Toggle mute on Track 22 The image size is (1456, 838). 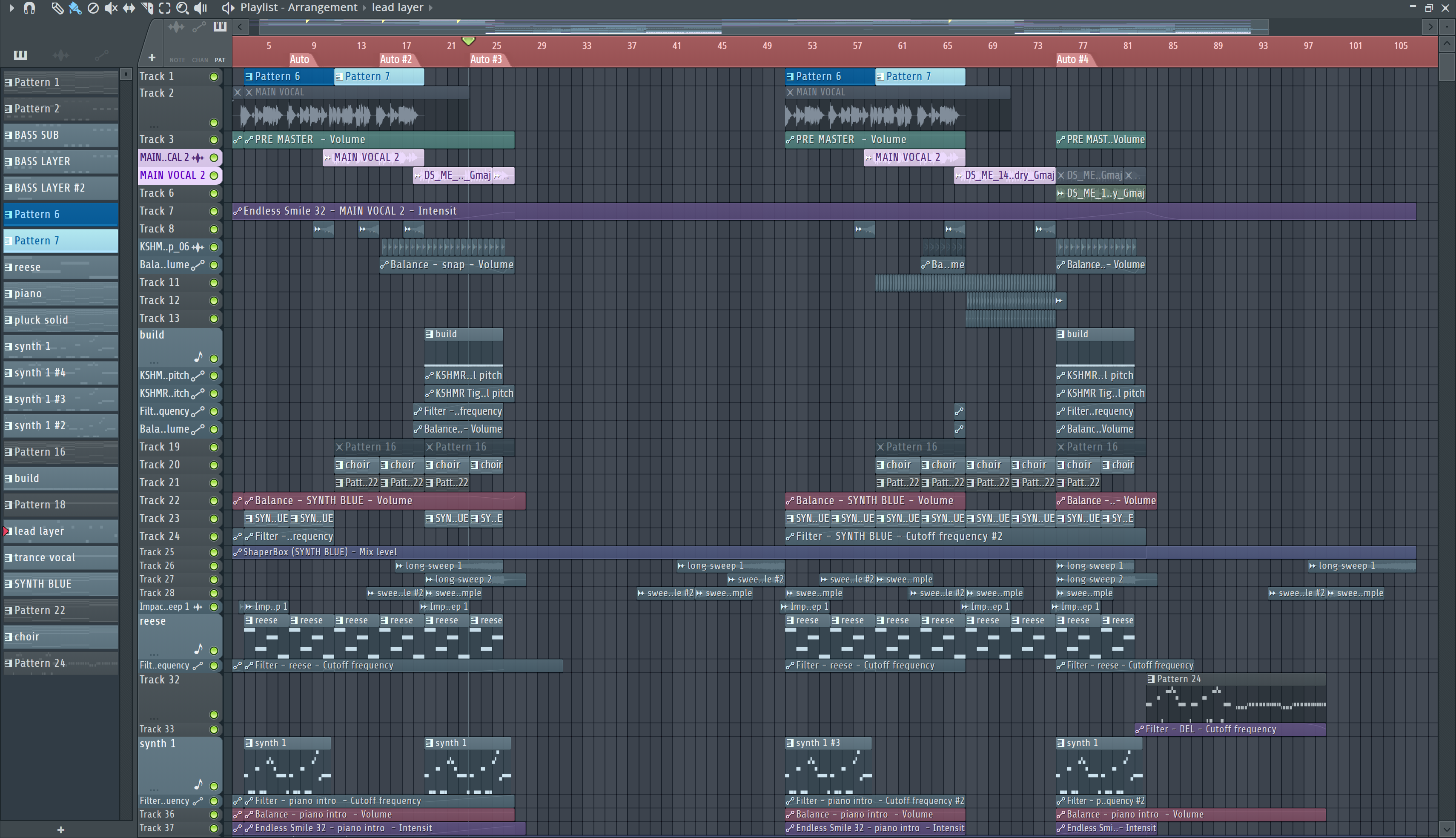(x=213, y=501)
